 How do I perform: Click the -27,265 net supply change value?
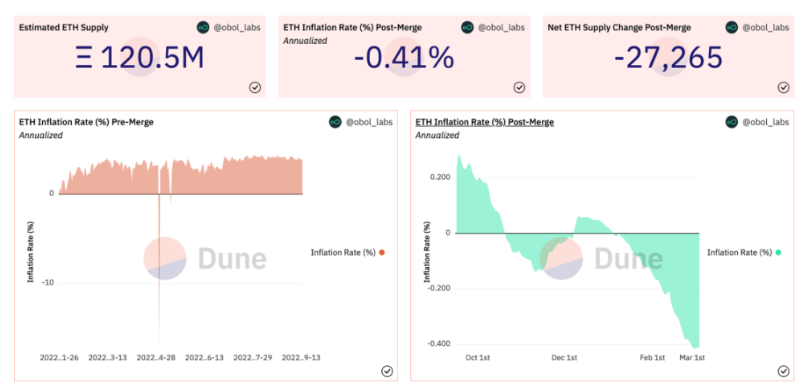click(669, 57)
